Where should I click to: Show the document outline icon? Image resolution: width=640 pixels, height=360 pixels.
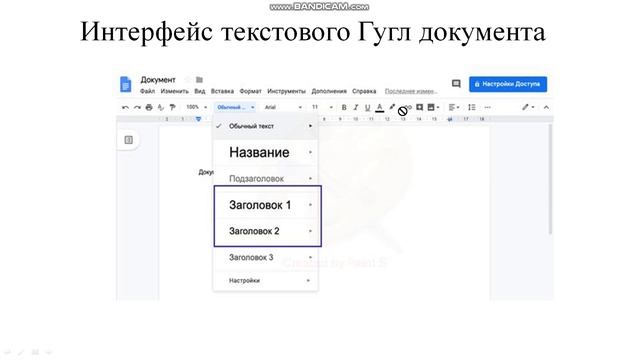coord(128,140)
